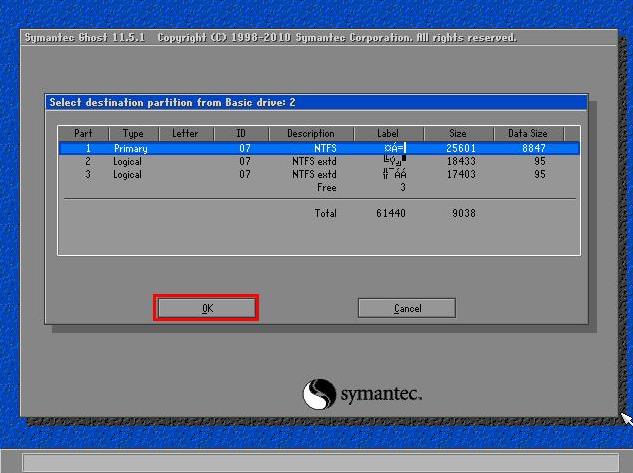Image resolution: width=633 pixels, height=473 pixels.
Task: Click total size value 61440
Action: 391,213
